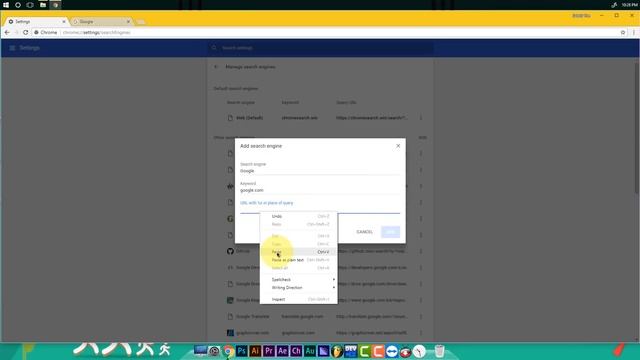Screen dimensions: 640x360
Task: Open Cortana search circle in taskbar
Action: (x=18, y=5)
